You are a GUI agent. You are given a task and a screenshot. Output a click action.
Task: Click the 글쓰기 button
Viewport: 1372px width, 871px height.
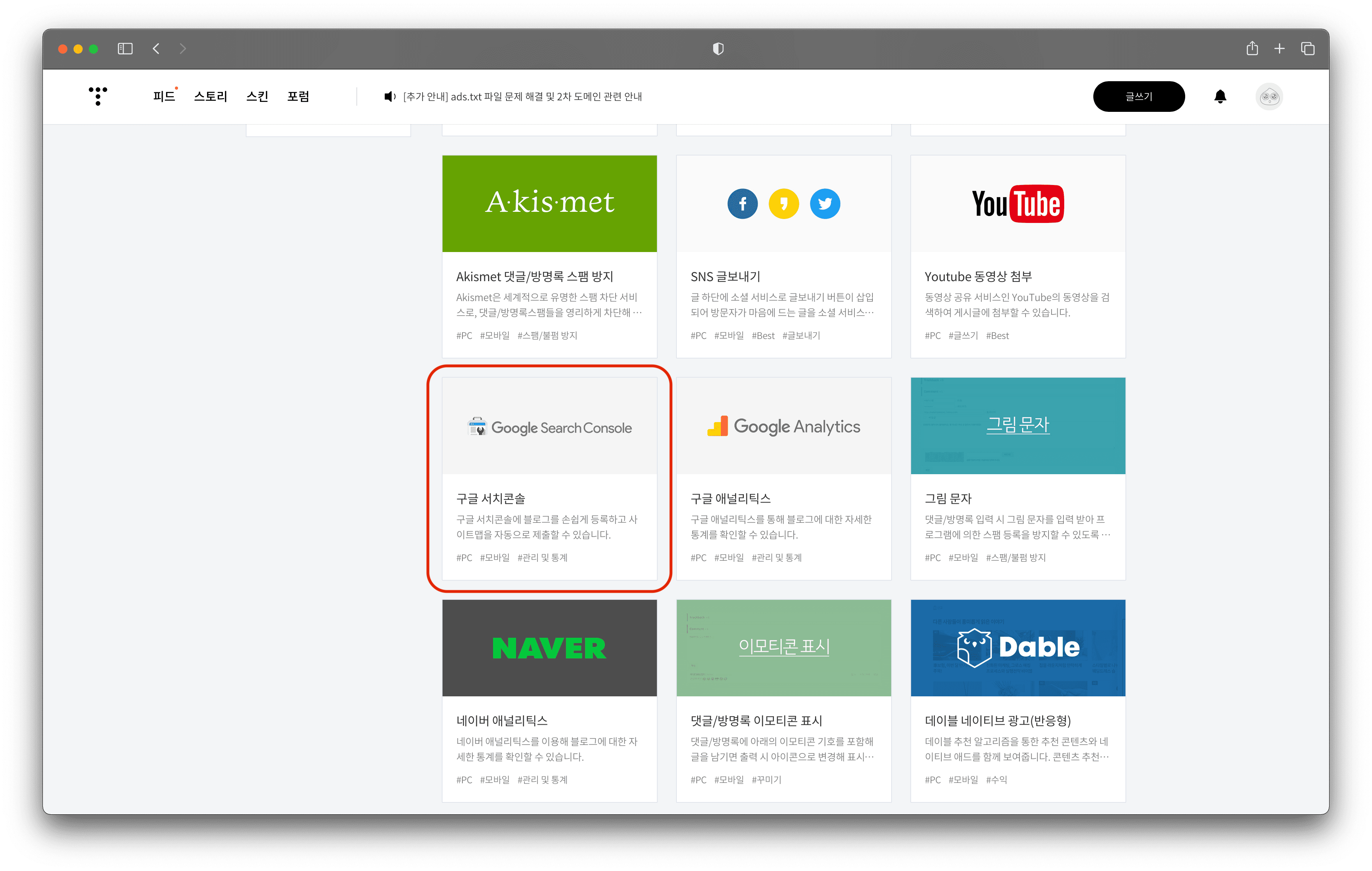coord(1138,97)
